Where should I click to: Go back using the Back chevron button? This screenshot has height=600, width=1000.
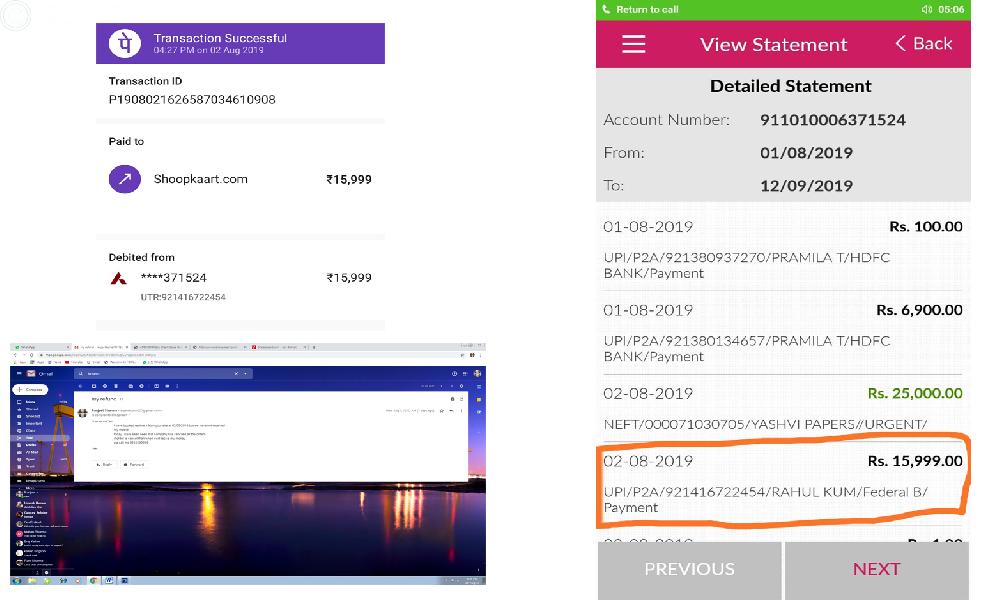pos(922,44)
